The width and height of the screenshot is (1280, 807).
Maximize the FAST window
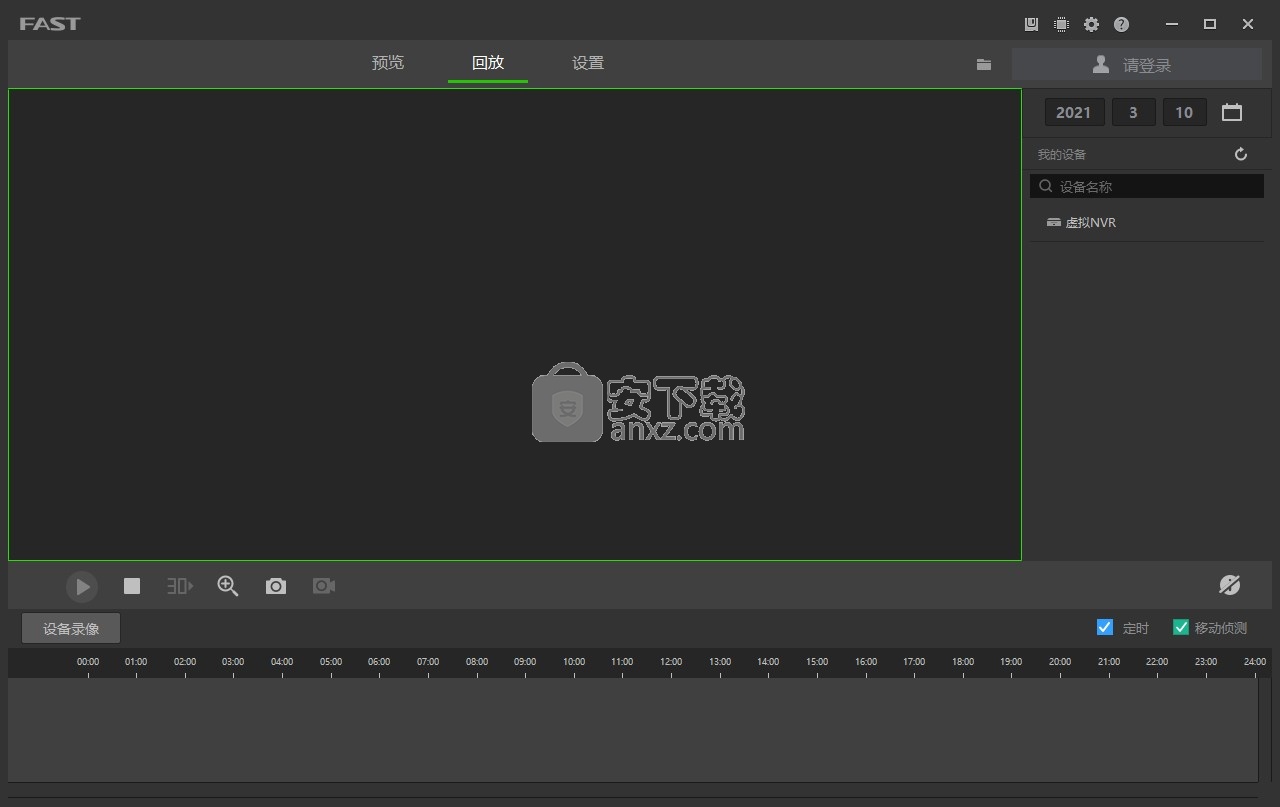[1210, 24]
